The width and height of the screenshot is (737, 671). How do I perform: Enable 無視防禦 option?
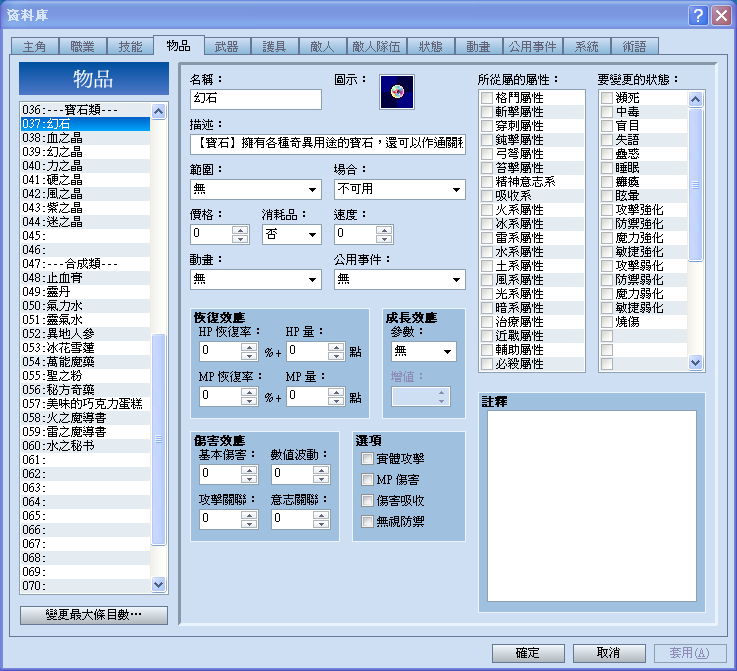367,522
